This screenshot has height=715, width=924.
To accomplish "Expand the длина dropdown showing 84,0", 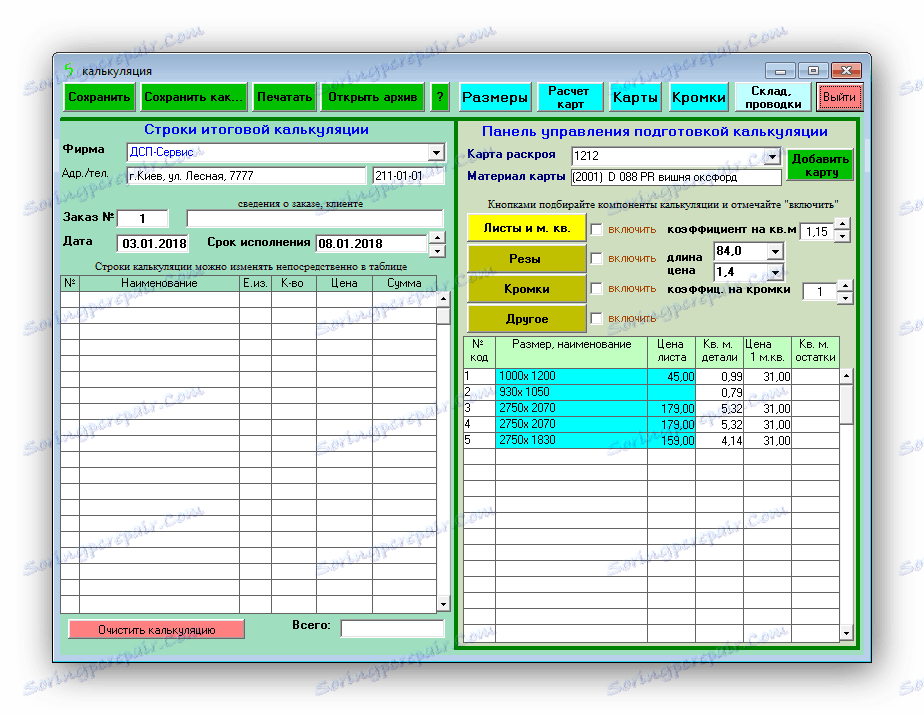I will pos(775,252).
